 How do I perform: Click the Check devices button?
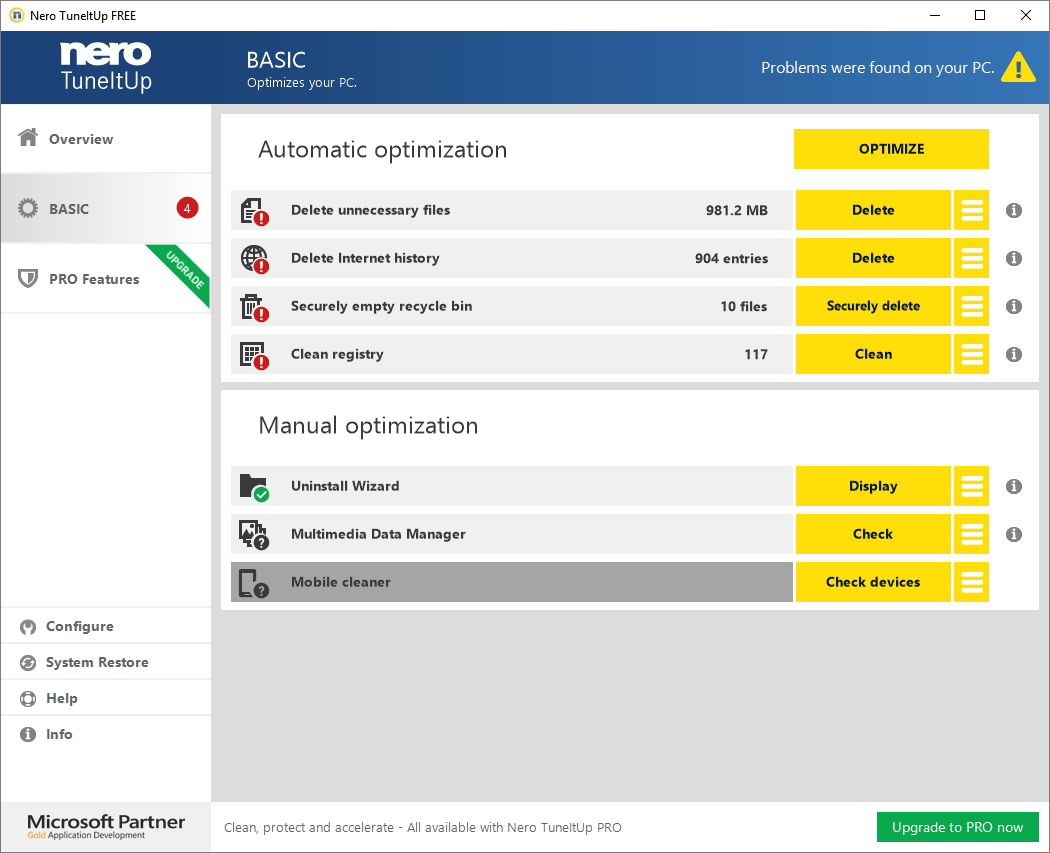[873, 582]
